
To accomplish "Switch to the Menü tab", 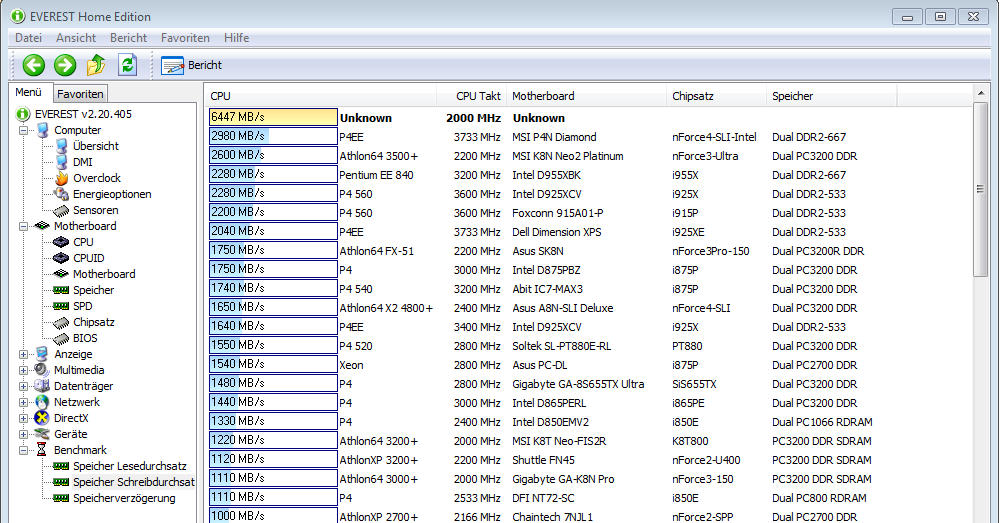I will (x=29, y=93).
